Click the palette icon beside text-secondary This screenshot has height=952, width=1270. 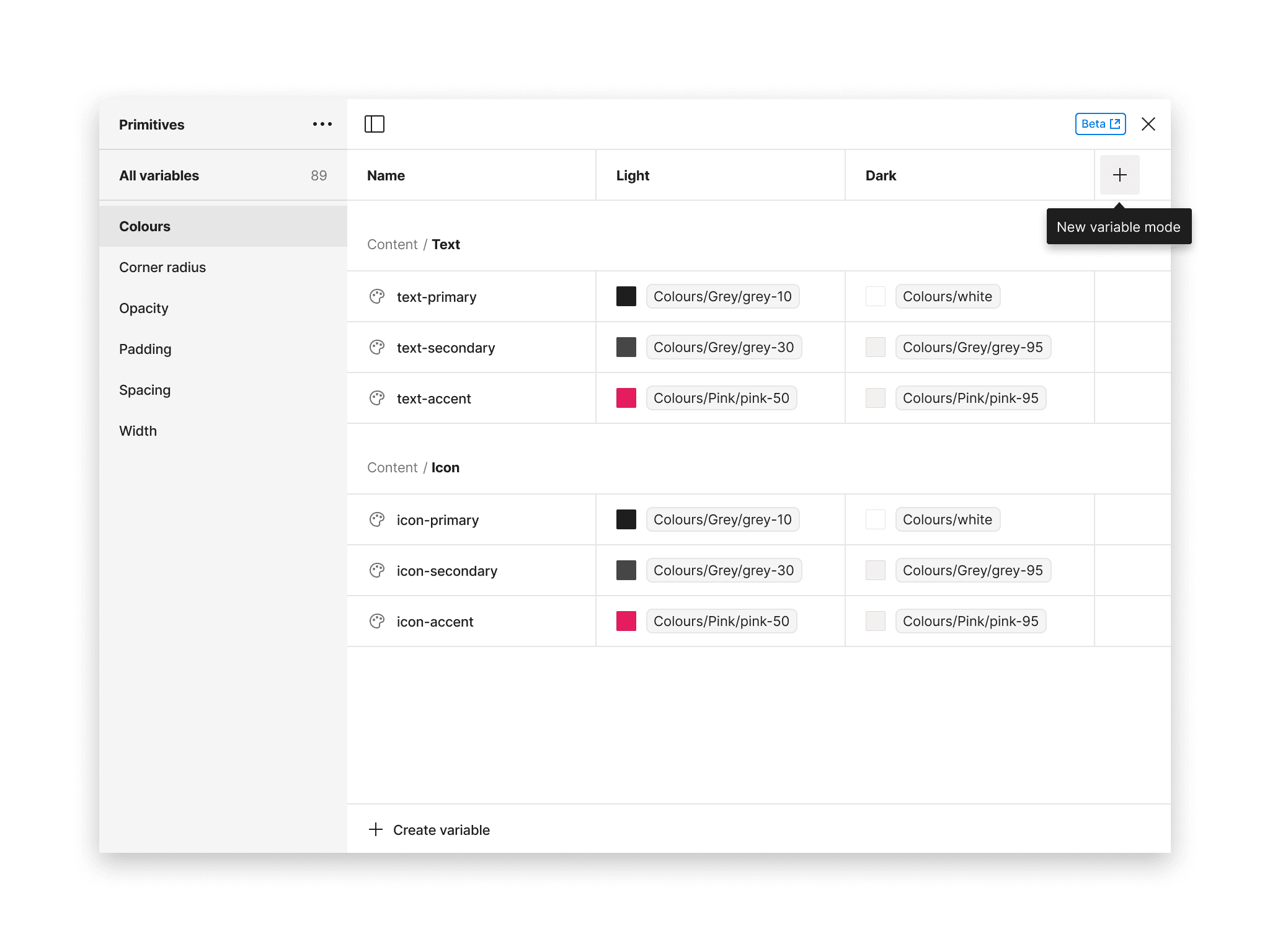coord(377,347)
